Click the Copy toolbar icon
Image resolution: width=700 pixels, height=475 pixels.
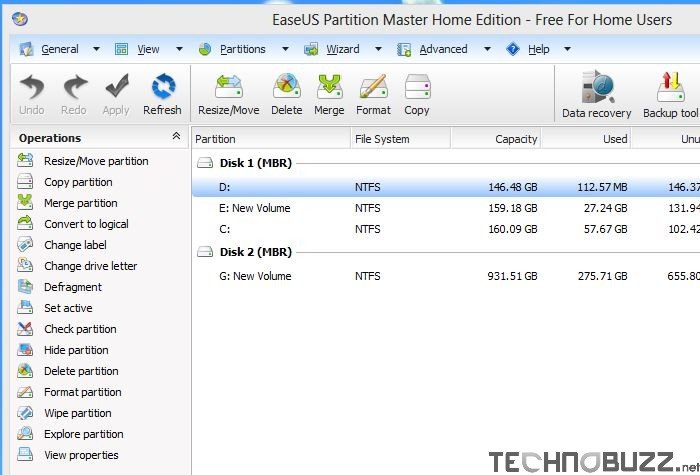pyautogui.click(x=417, y=86)
